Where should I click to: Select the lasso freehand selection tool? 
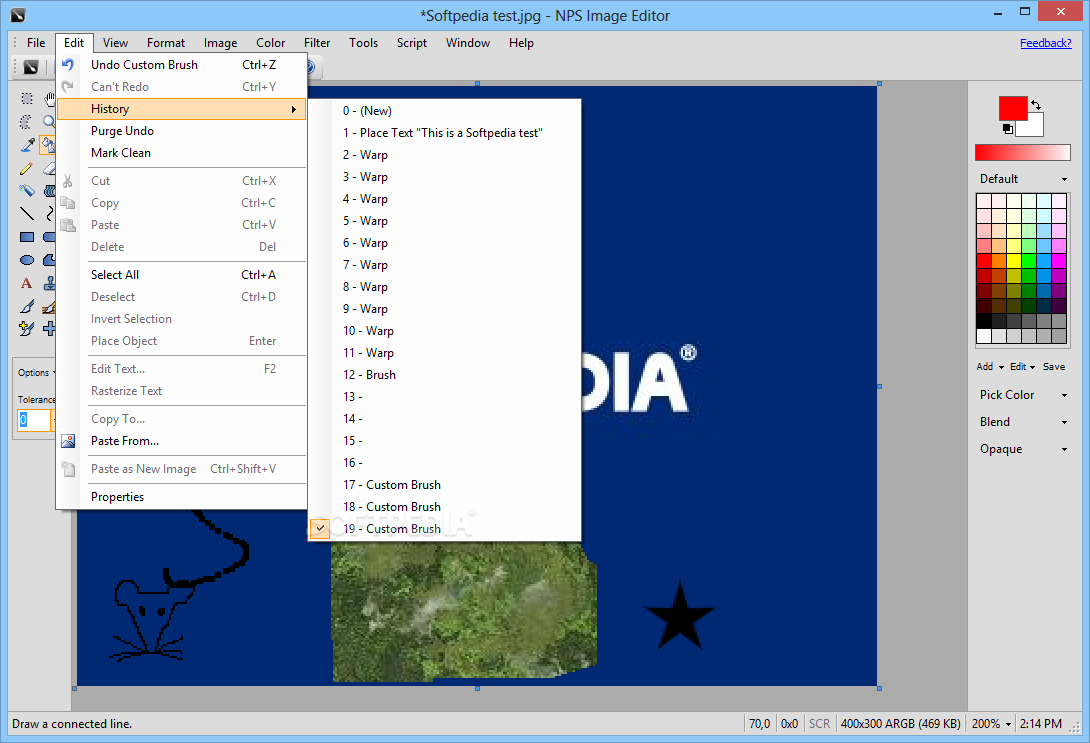pyautogui.click(x=26, y=122)
